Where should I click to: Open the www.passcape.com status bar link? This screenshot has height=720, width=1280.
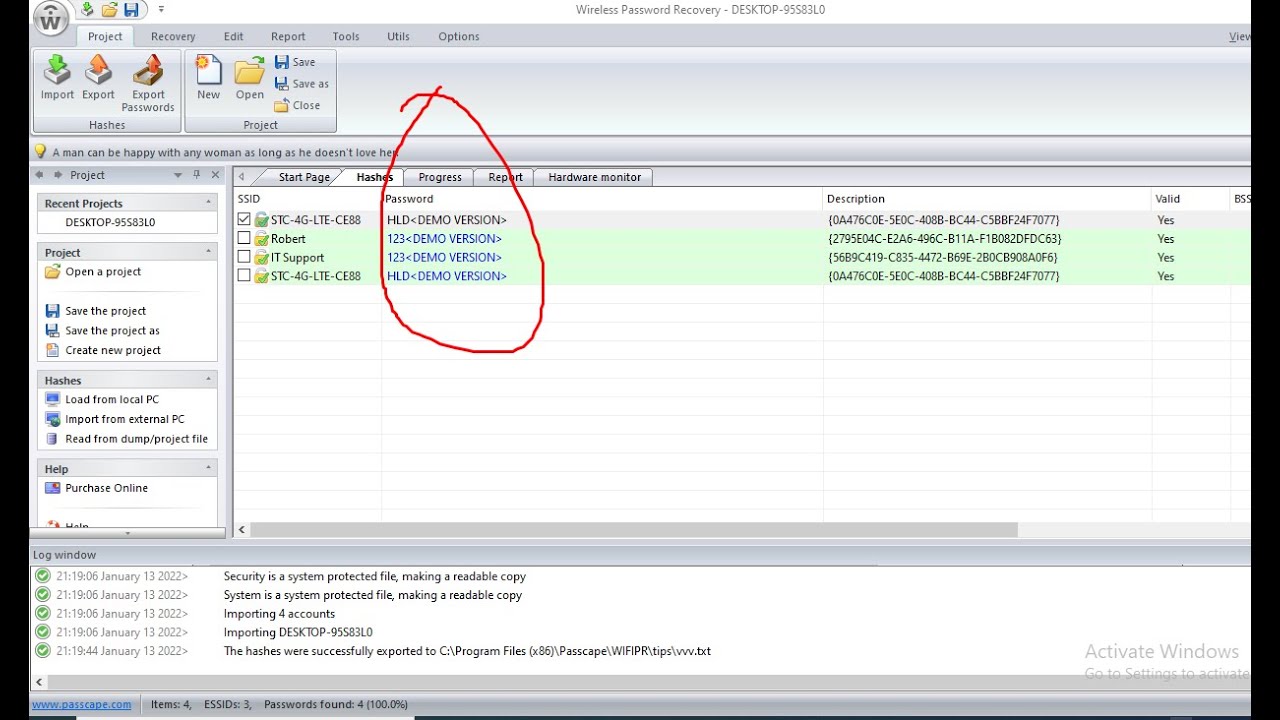(81, 705)
